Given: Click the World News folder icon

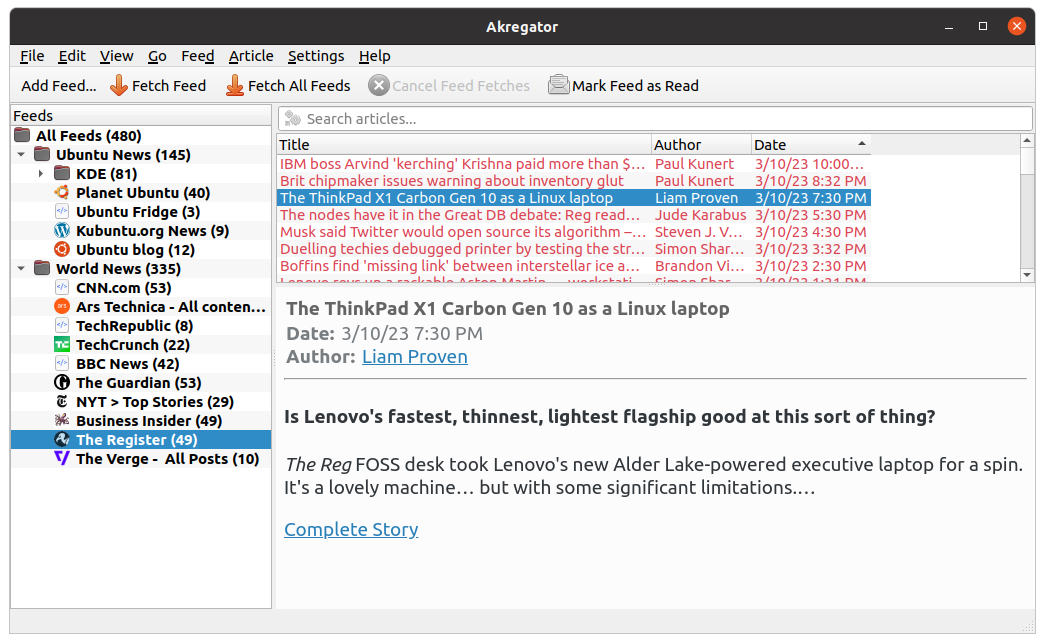Looking at the screenshot, I should pyautogui.click(x=42, y=269).
